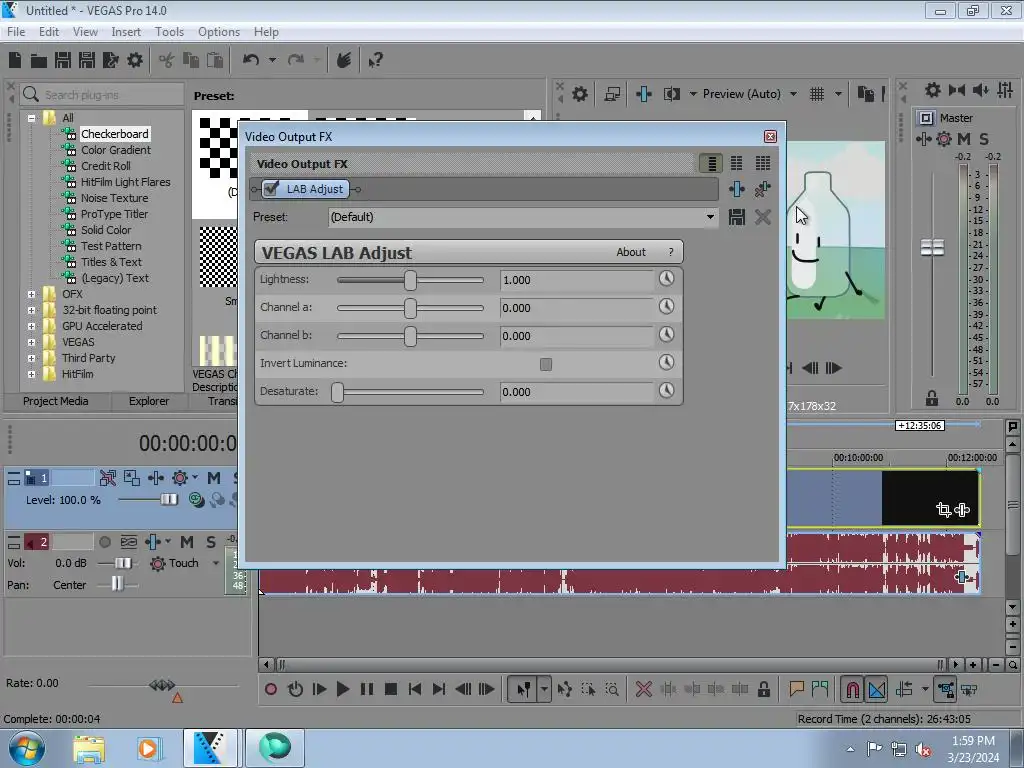Open the Touch automation mode dropdown
This screenshot has width=1024, height=768.
click(x=216, y=563)
